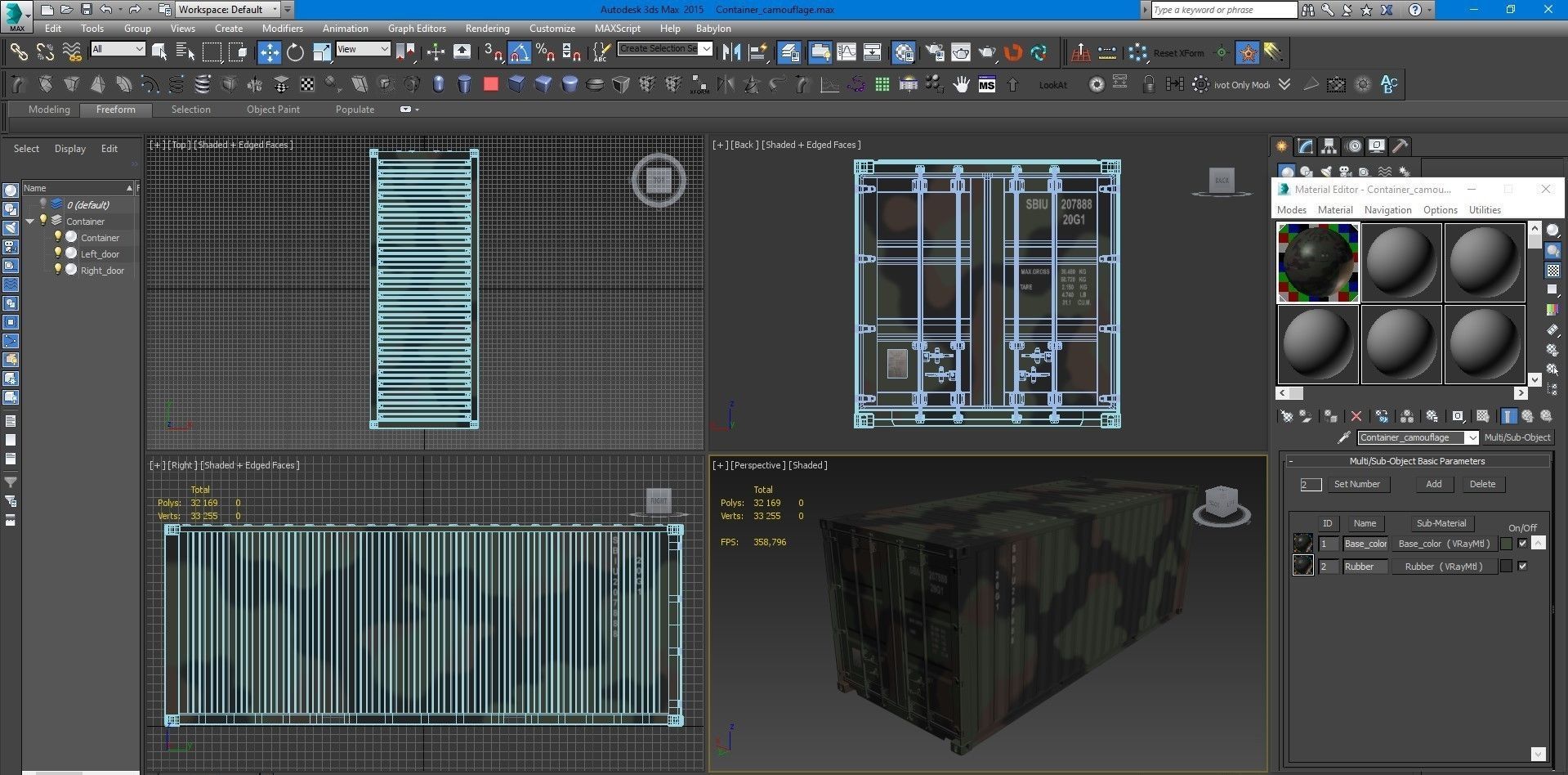Click the Multi/Sub-Object material type button
This screenshot has height=775, width=1568.
pyautogui.click(x=1517, y=437)
